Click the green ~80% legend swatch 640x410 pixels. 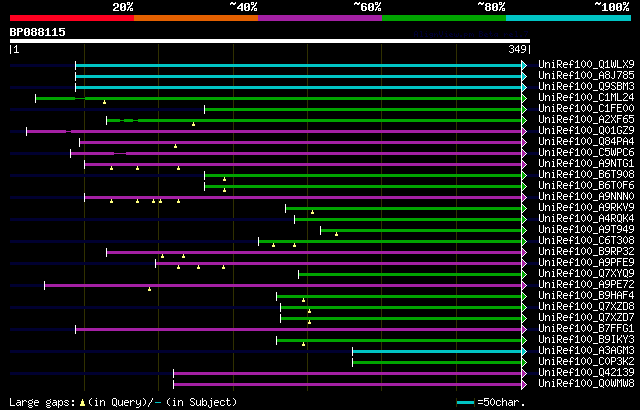point(444,18)
